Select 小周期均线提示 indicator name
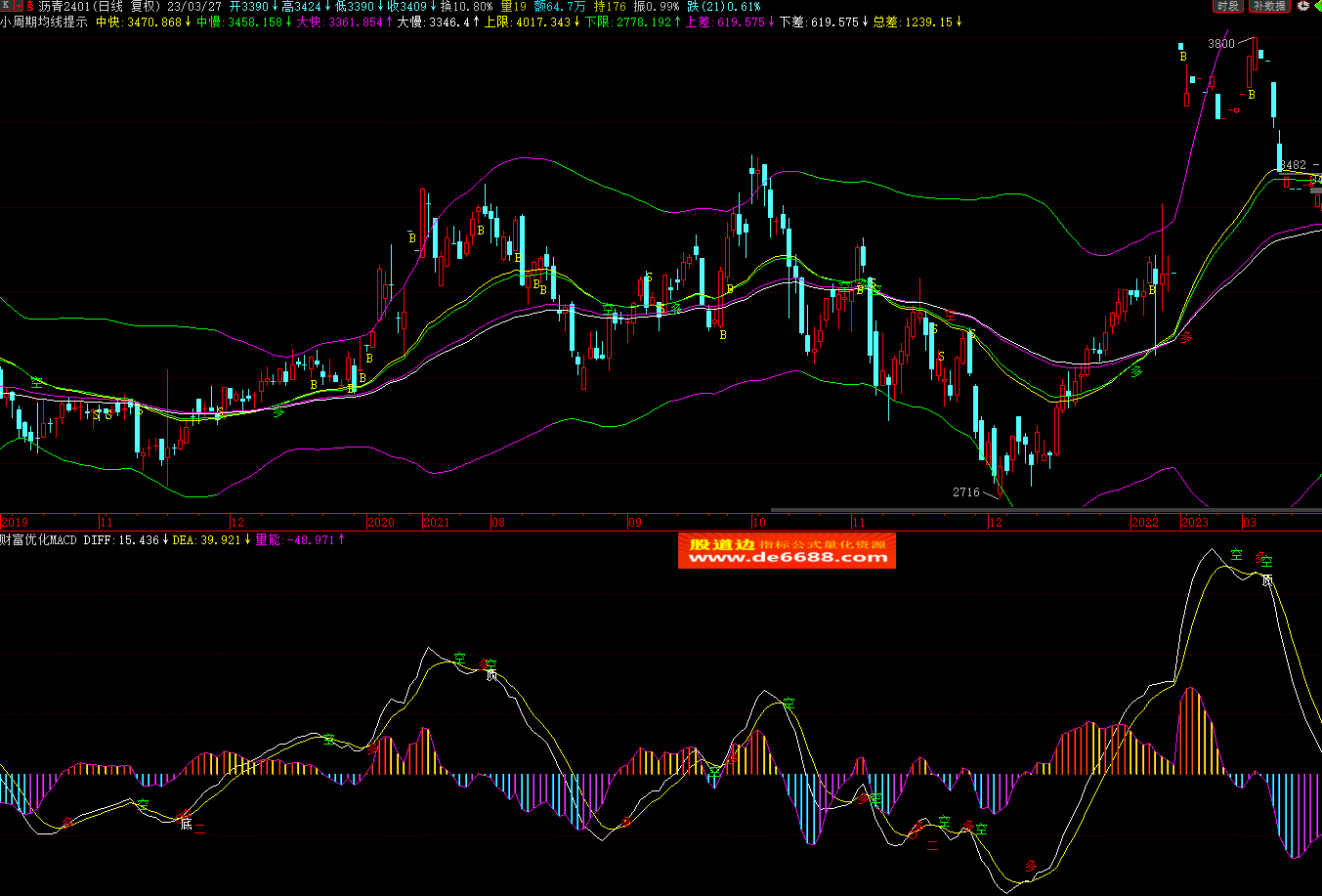This screenshot has height=896, width=1322. [x=44, y=21]
